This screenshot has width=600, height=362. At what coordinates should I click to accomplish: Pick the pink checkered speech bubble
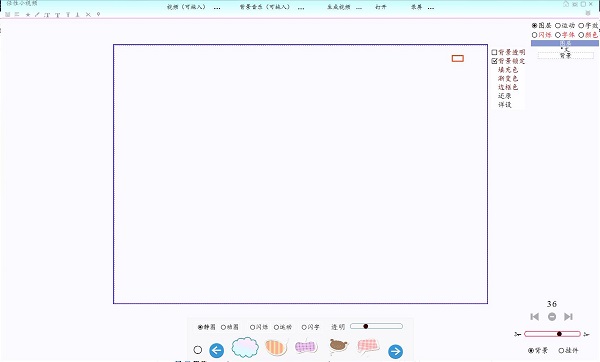point(368,346)
